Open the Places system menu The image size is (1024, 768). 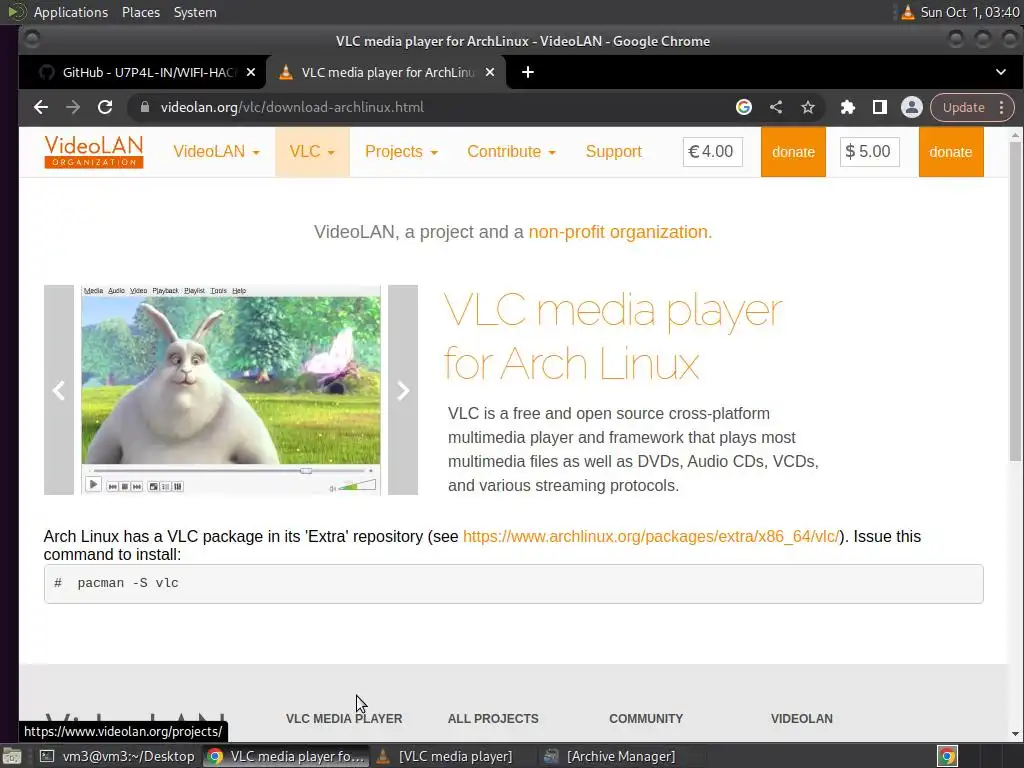click(x=140, y=12)
